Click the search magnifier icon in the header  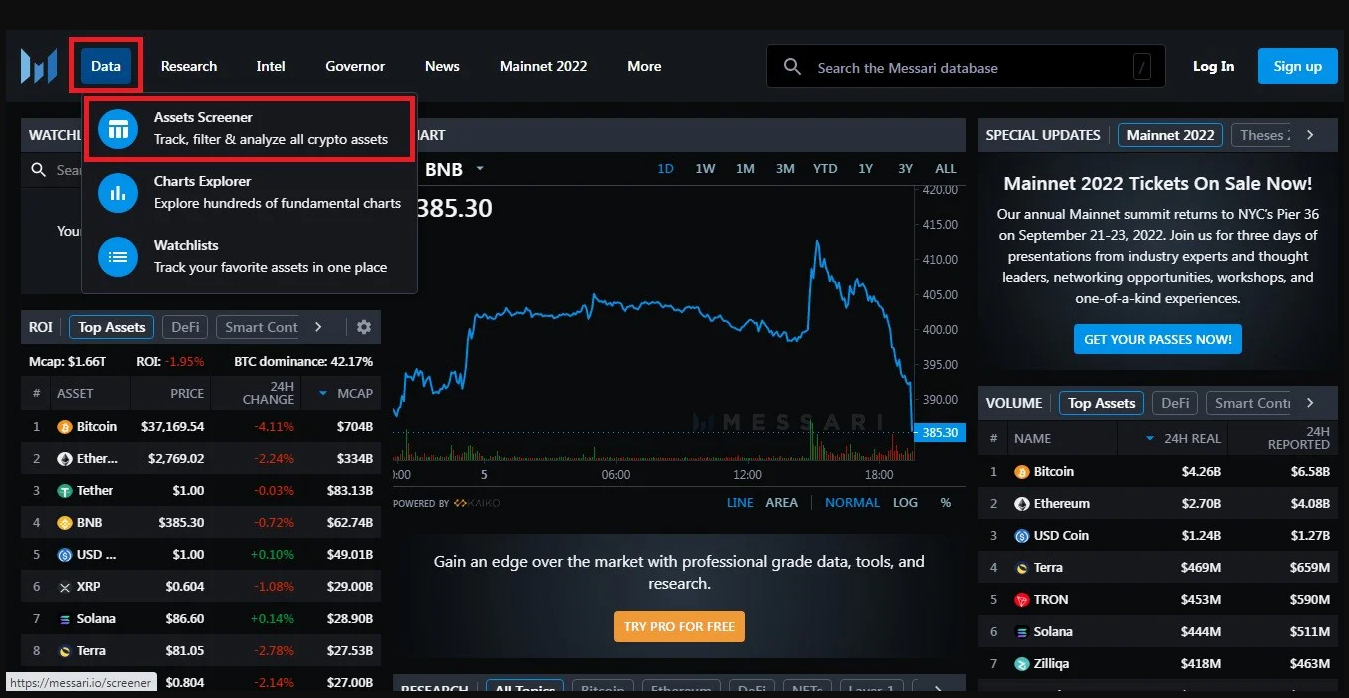[x=793, y=67]
